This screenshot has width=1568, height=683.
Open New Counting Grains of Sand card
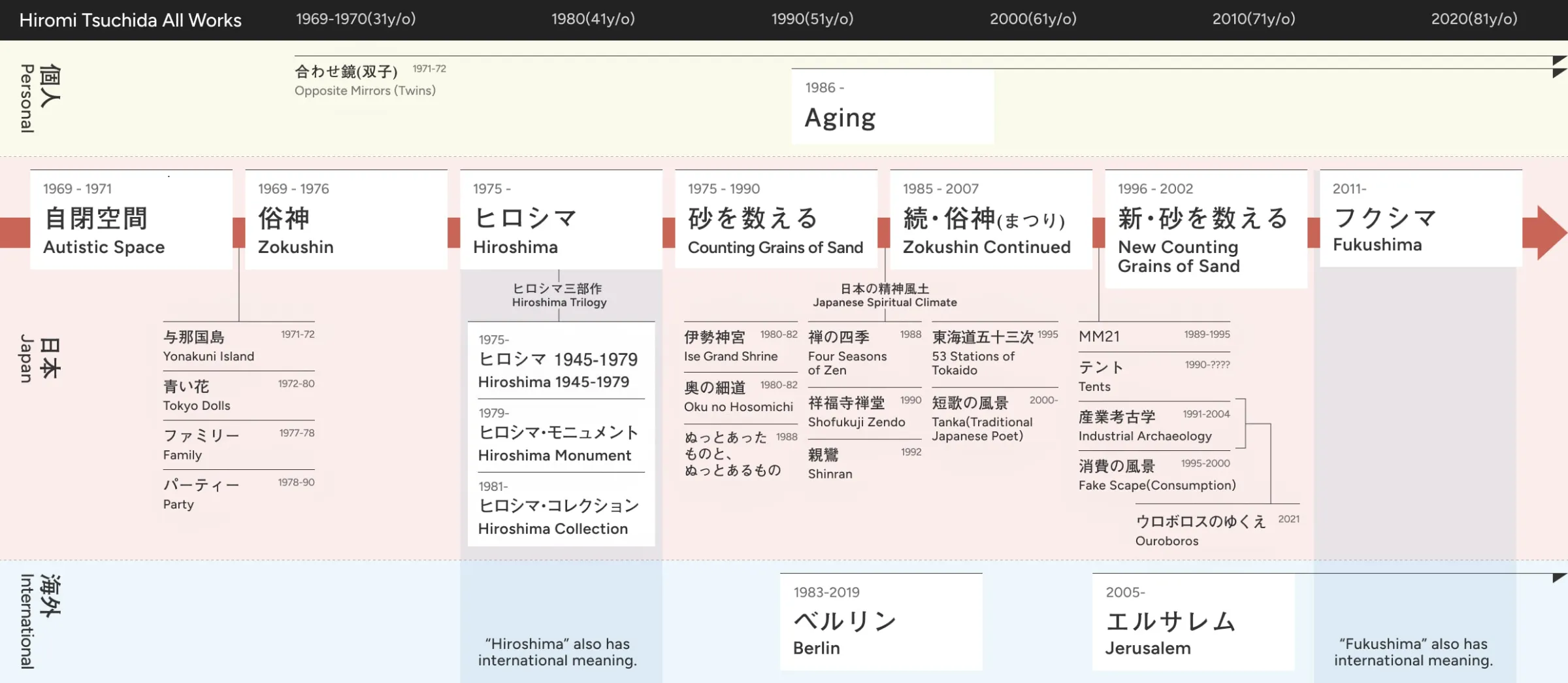coord(1206,229)
